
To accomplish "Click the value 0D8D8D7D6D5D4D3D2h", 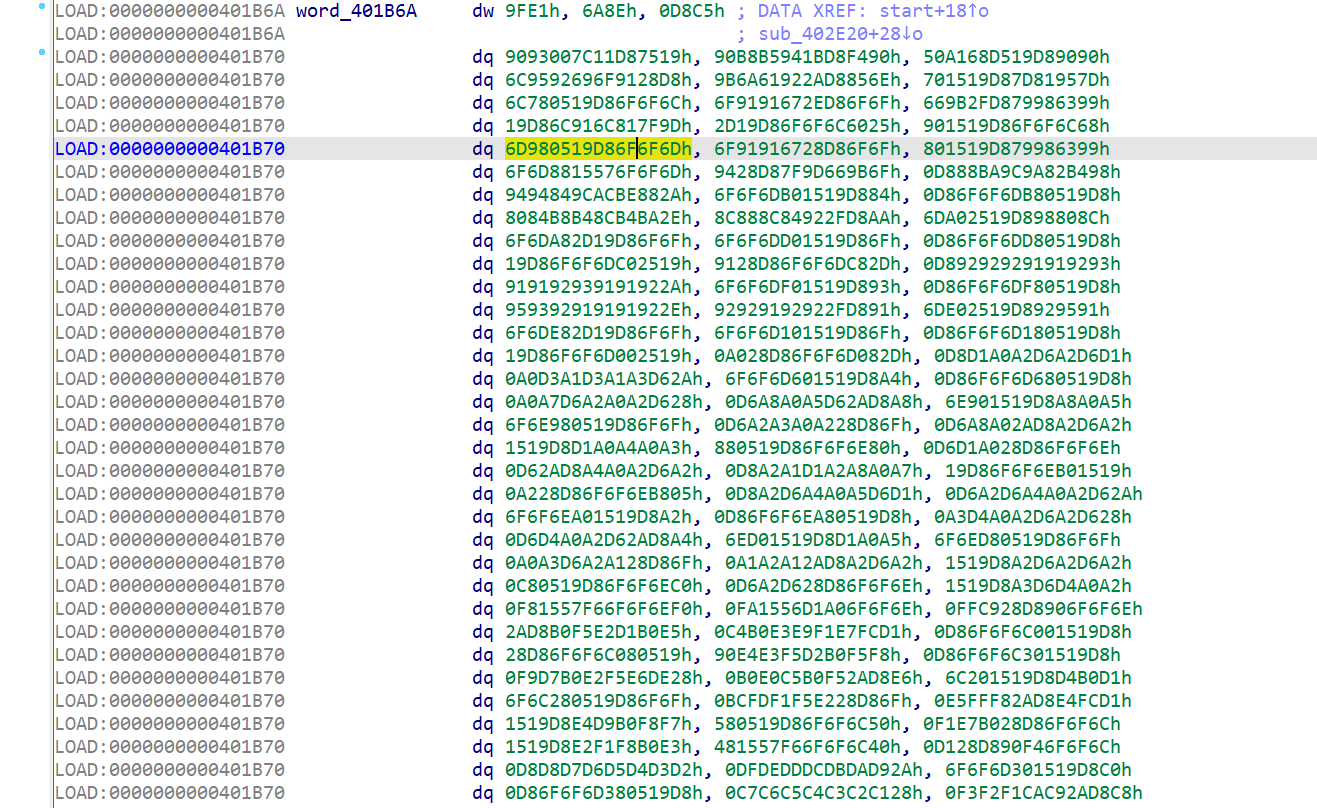I will 604,770.
